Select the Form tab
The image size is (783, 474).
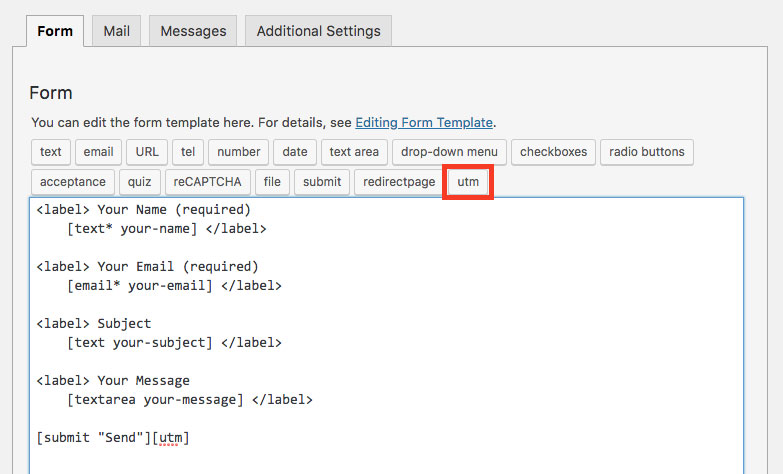[55, 31]
